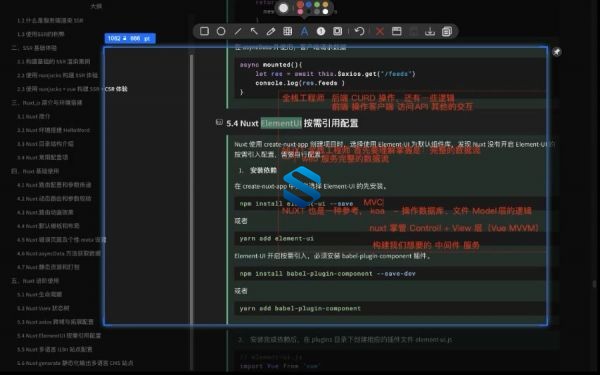Copy screenshot to clipboard icon

[x=447, y=31]
